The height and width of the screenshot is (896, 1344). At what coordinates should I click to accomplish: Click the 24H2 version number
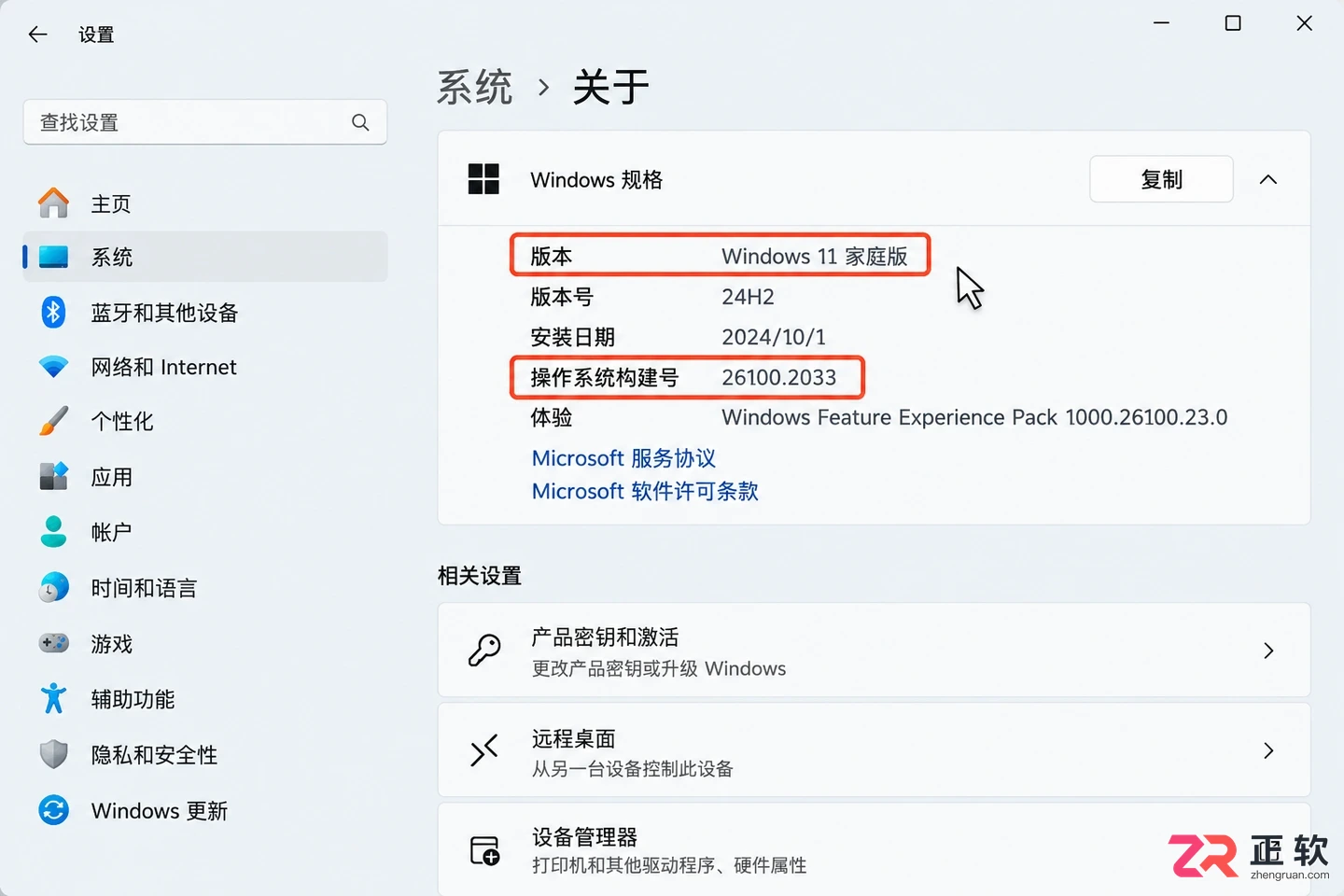[748, 297]
